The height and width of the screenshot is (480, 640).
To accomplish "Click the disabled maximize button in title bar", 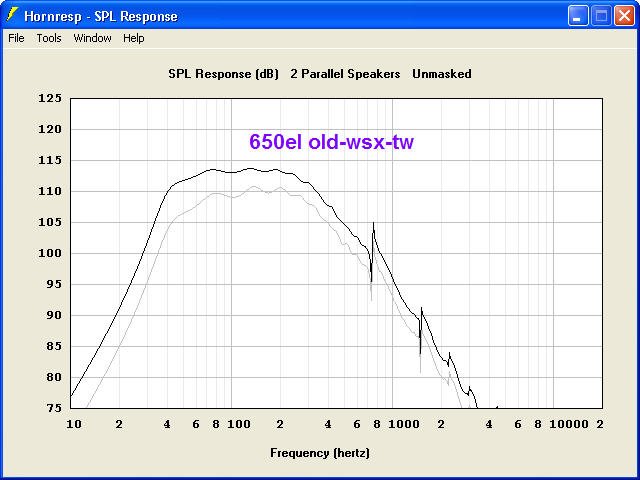I will point(601,16).
